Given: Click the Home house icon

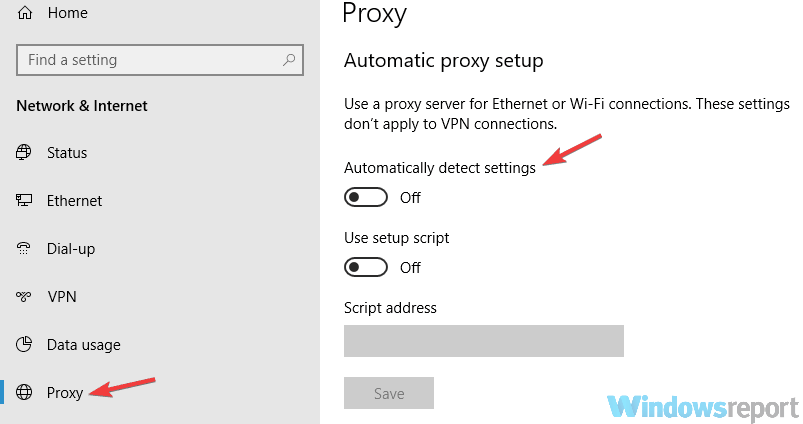Looking at the screenshot, I should click(x=25, y=12).
